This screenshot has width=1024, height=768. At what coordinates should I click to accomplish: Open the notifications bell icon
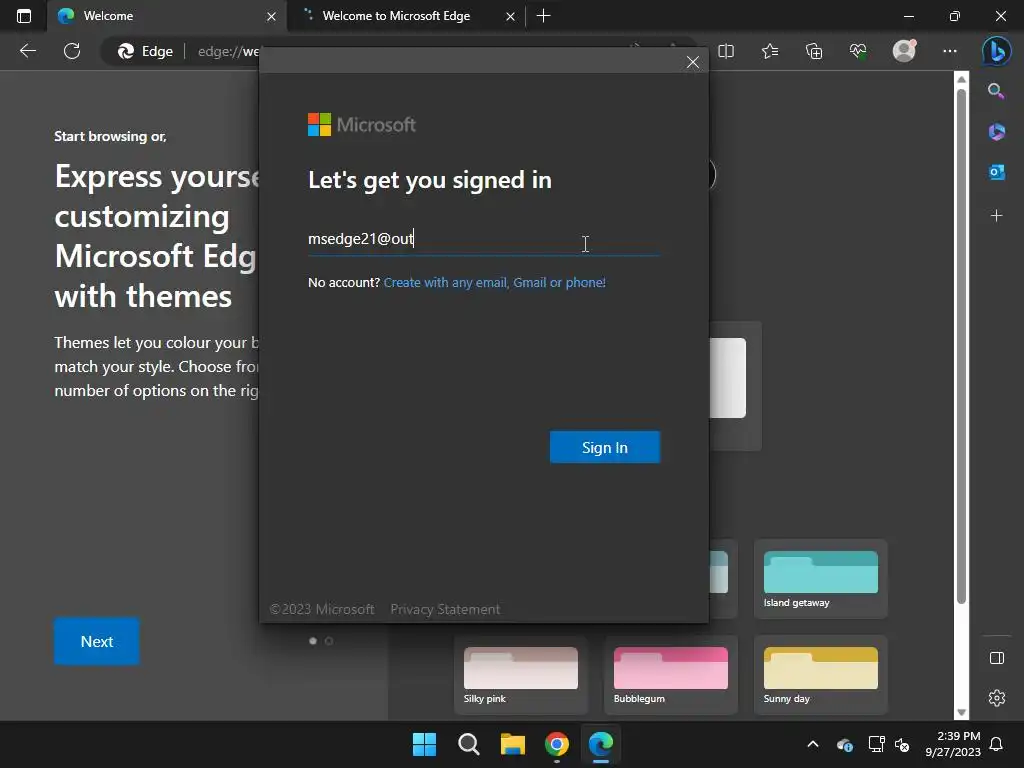tap(997, 744)
